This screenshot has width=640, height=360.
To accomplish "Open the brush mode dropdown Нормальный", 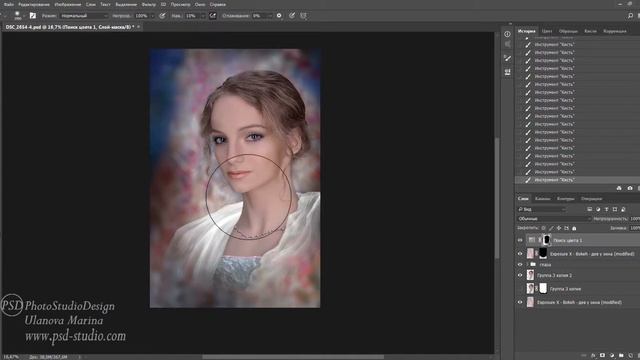I will click(x=84, y=16).
